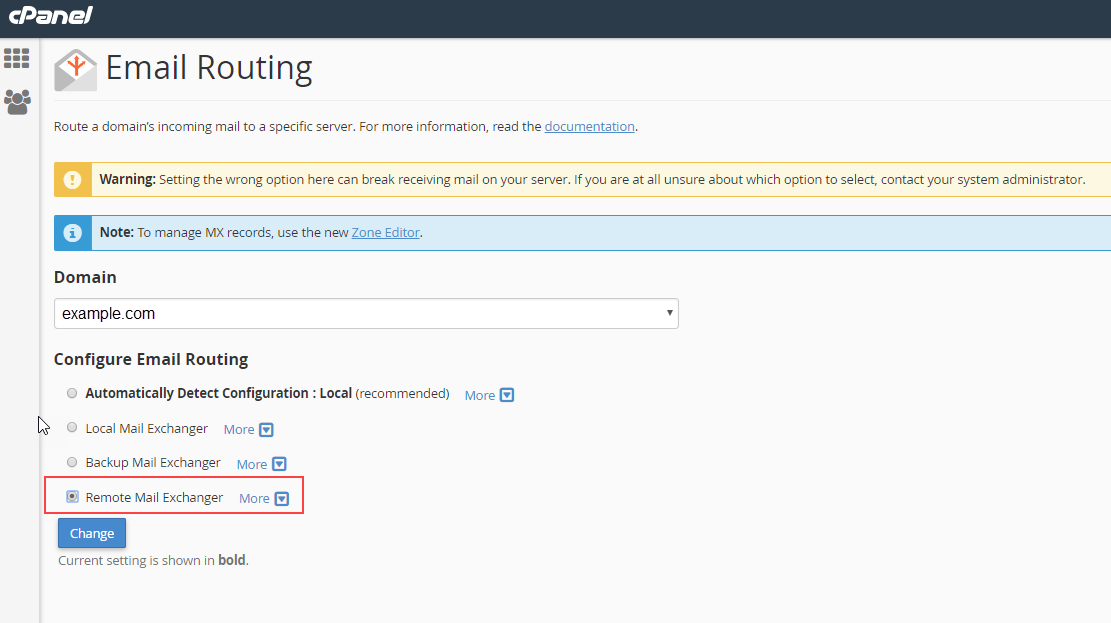Choose Backup Mail Exchanger radio option

click(72, 463)
